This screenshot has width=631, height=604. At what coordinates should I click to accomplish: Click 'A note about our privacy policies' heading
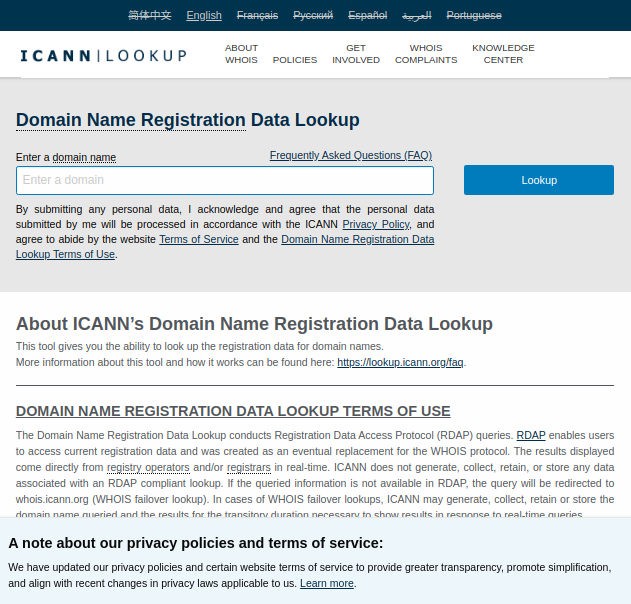(x=196, y=543)
